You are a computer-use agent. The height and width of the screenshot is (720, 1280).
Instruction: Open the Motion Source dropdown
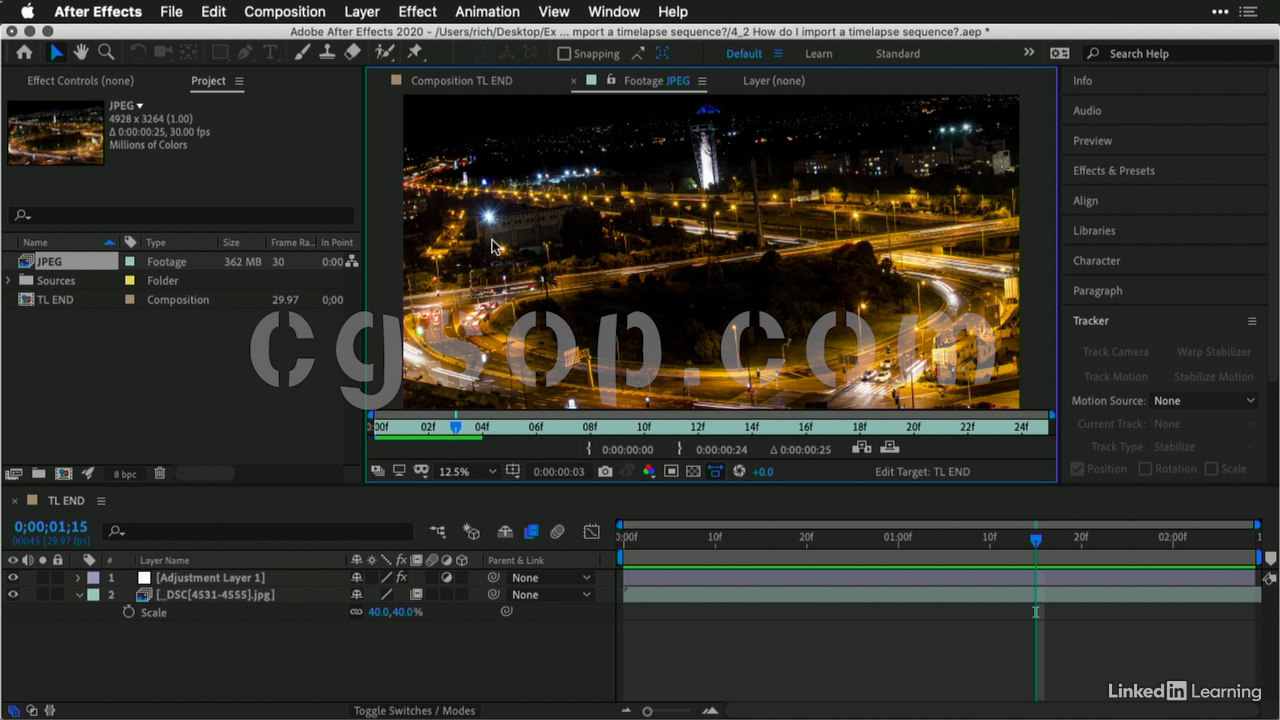point(1204,401)
